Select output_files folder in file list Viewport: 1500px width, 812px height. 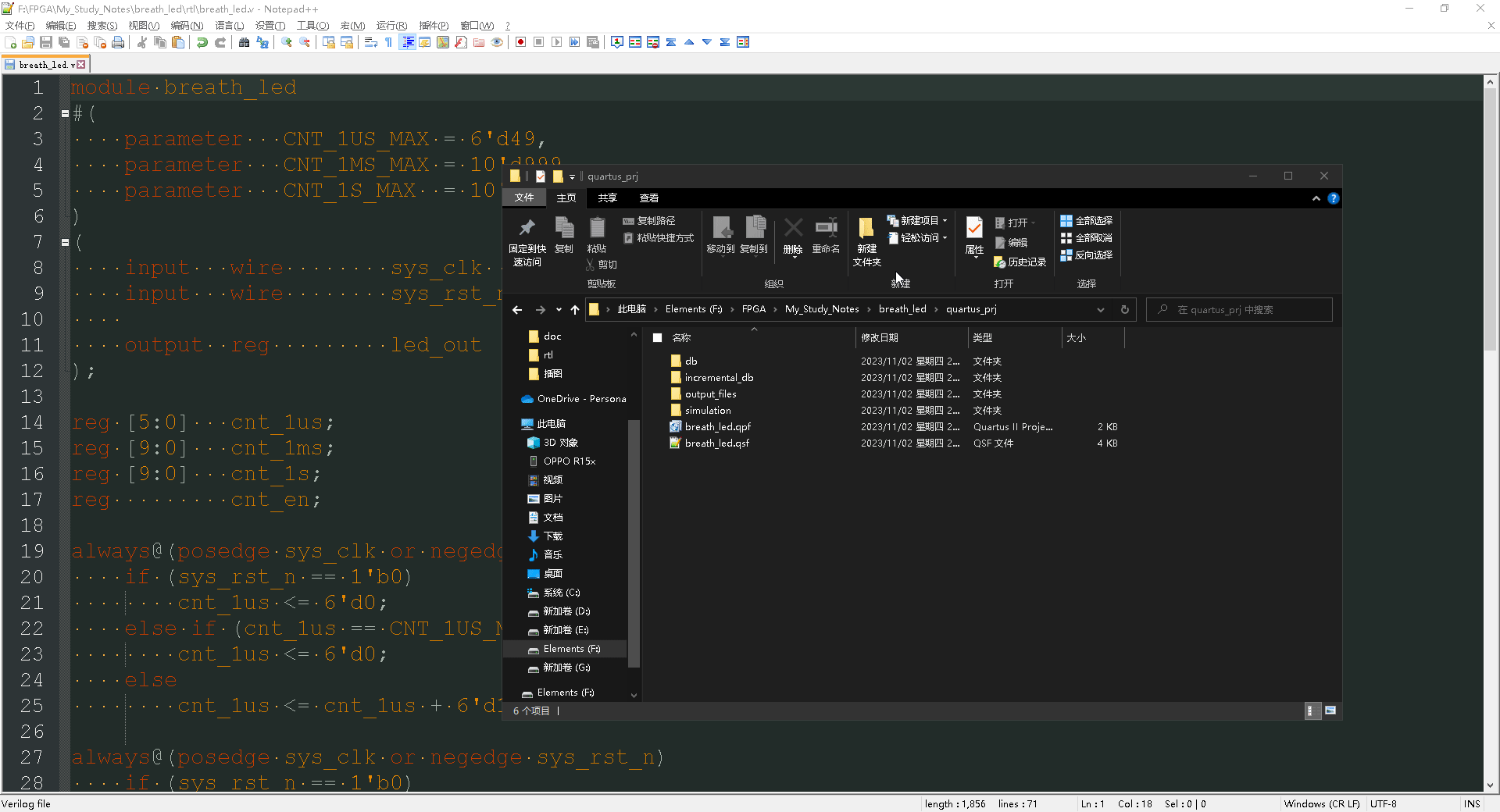[710, 394]
